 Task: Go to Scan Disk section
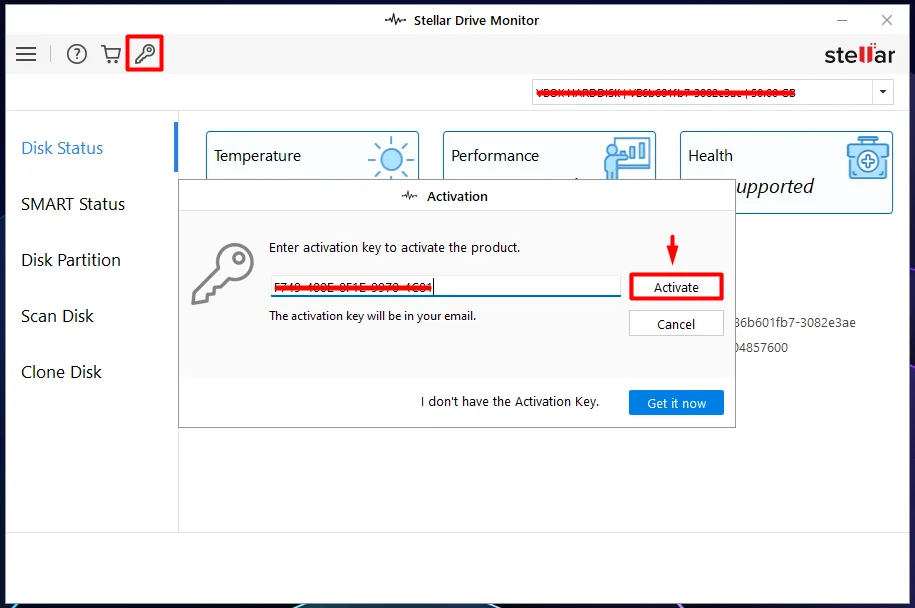coord(57,316)
